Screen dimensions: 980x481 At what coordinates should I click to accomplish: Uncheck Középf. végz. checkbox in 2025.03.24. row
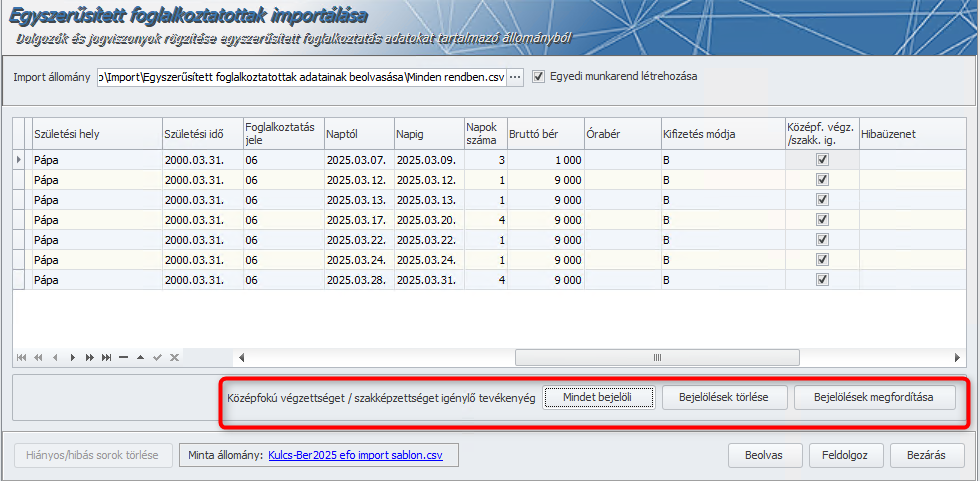point(822,260)
